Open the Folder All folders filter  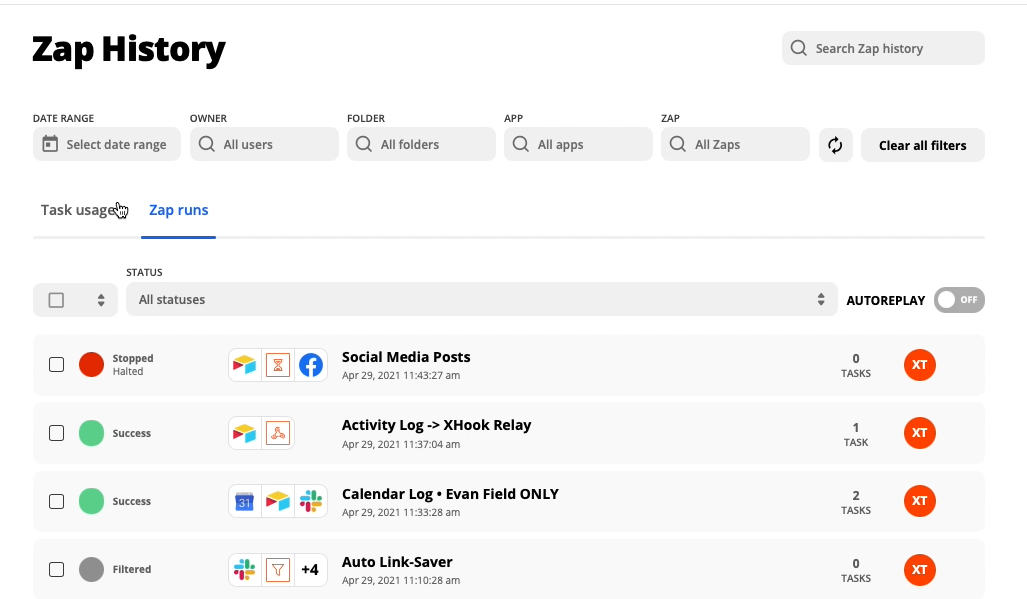click(421, 144)
